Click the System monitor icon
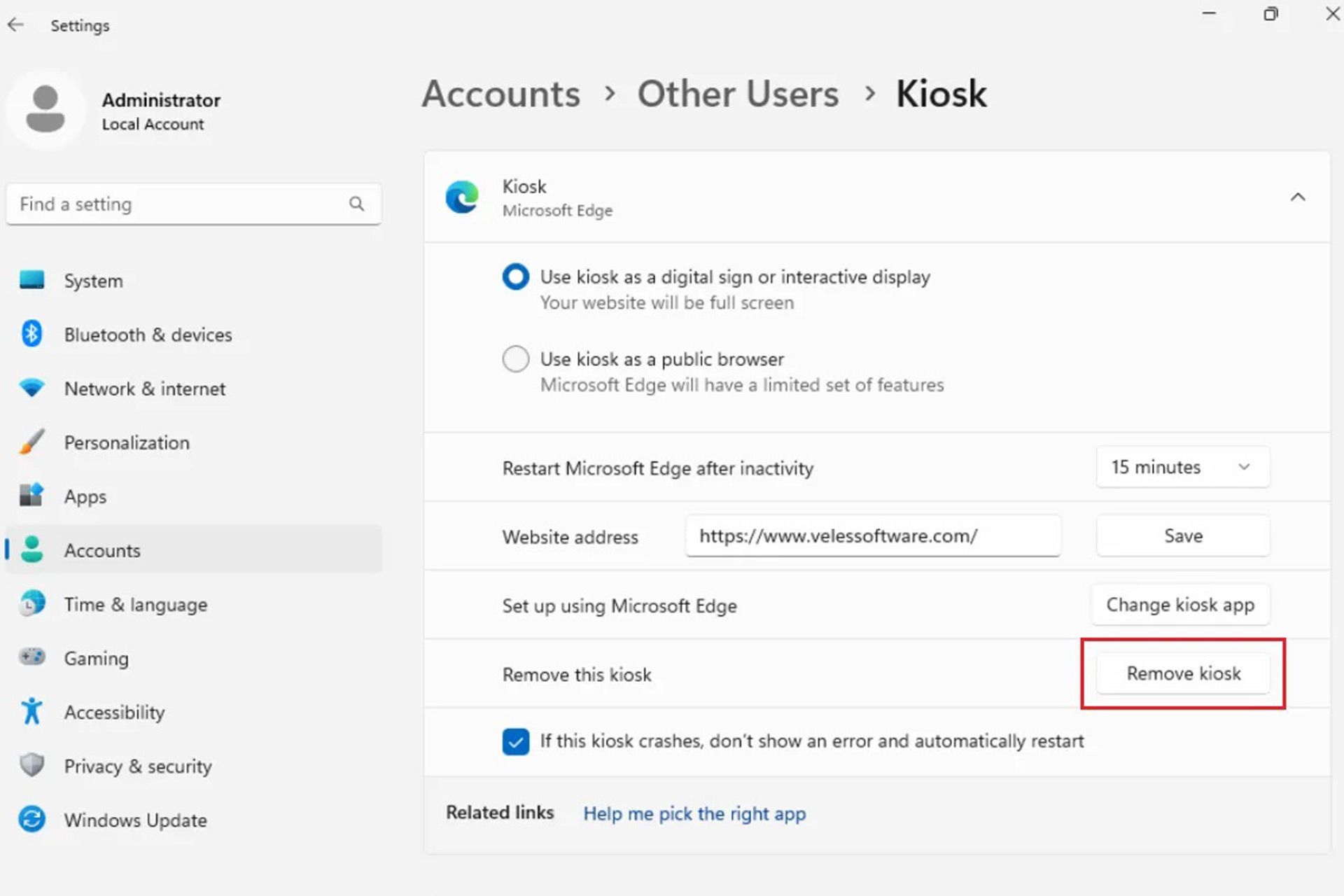The width and height of the screenshot is (1344, 896). tap(31, 280)
